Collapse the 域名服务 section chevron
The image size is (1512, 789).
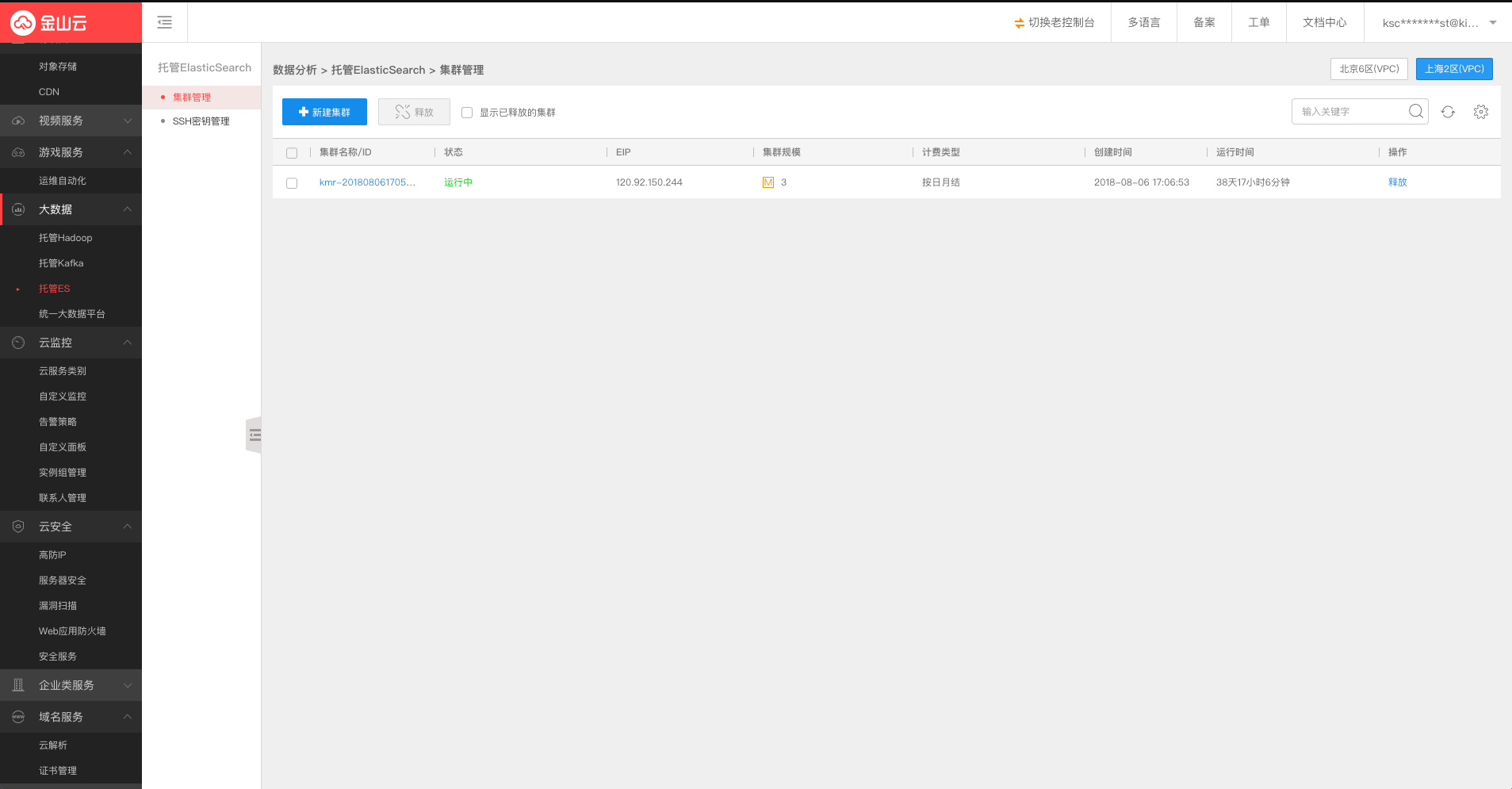(128, 717)
